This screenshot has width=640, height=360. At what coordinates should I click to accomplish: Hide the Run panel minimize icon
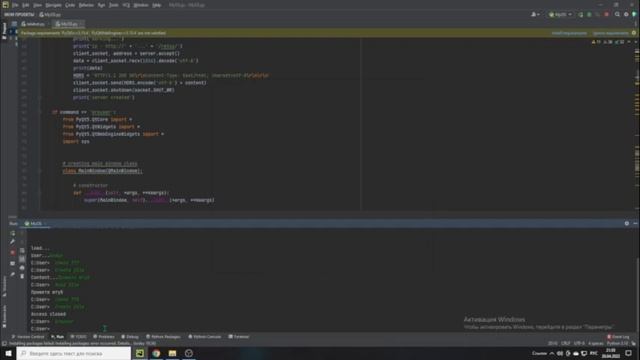point(635,223)
